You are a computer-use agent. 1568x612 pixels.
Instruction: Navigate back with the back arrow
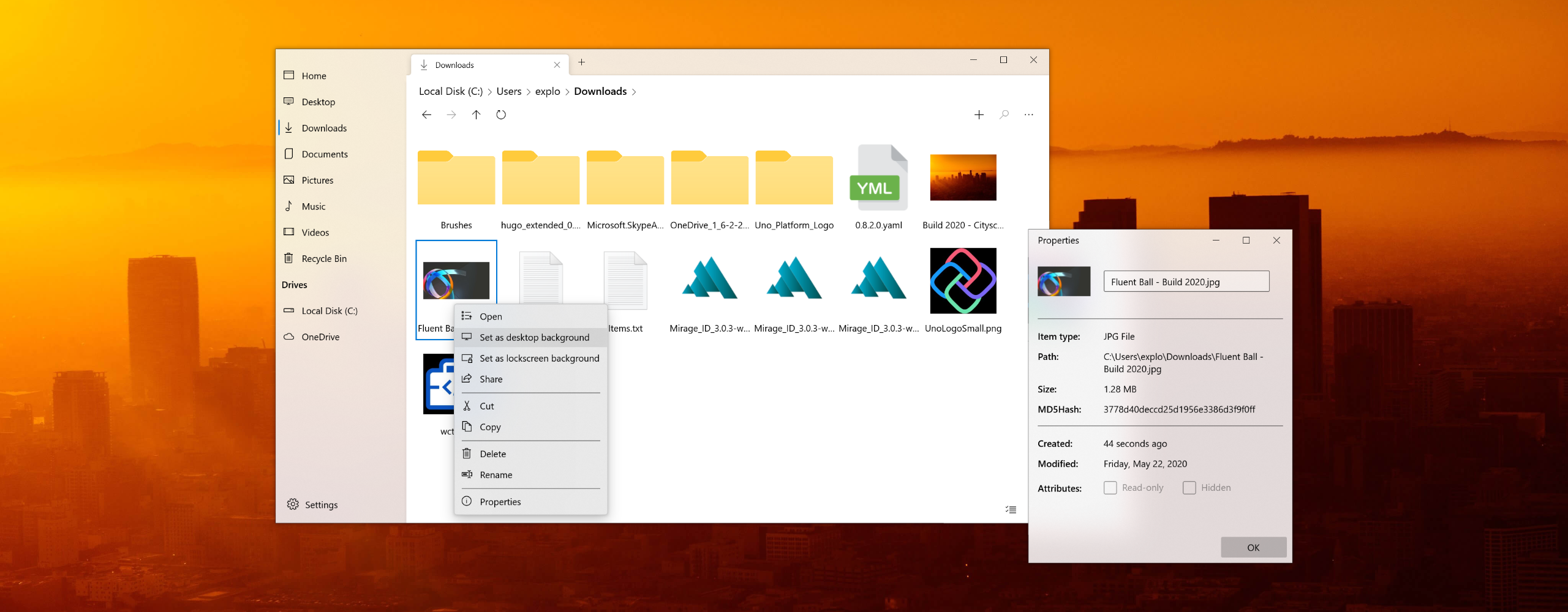point(426,114)
